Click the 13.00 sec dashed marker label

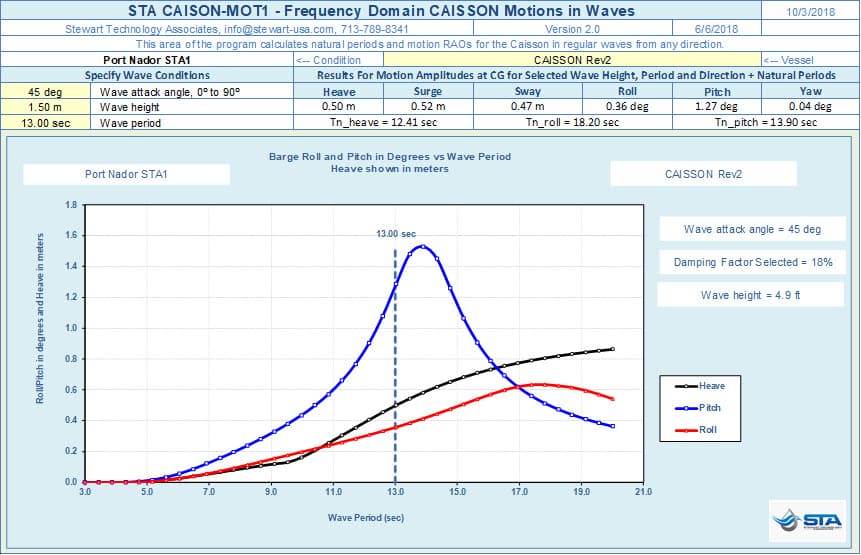(x=396, y=233)
